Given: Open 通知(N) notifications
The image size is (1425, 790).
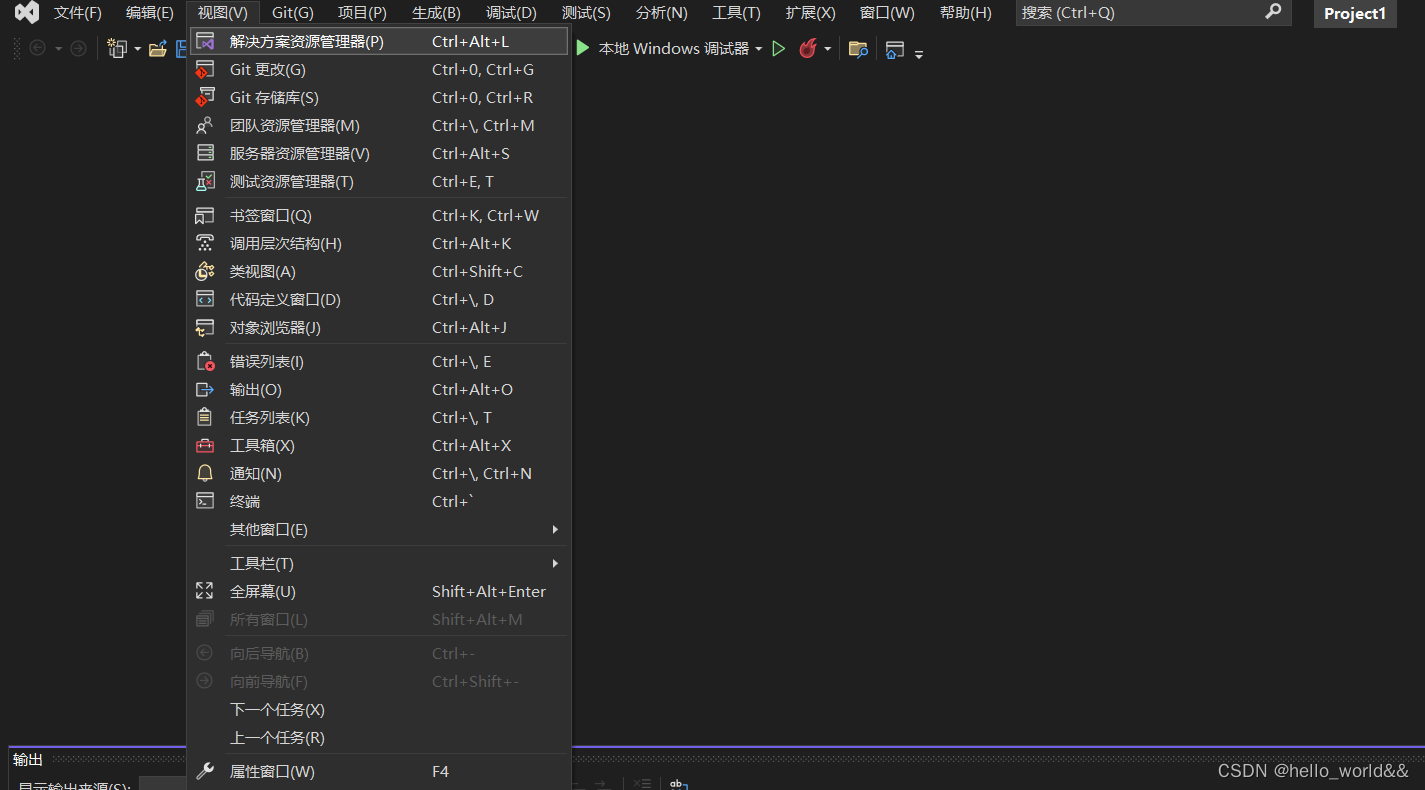Looking at the screenshot, I should (x=379, y=473).
